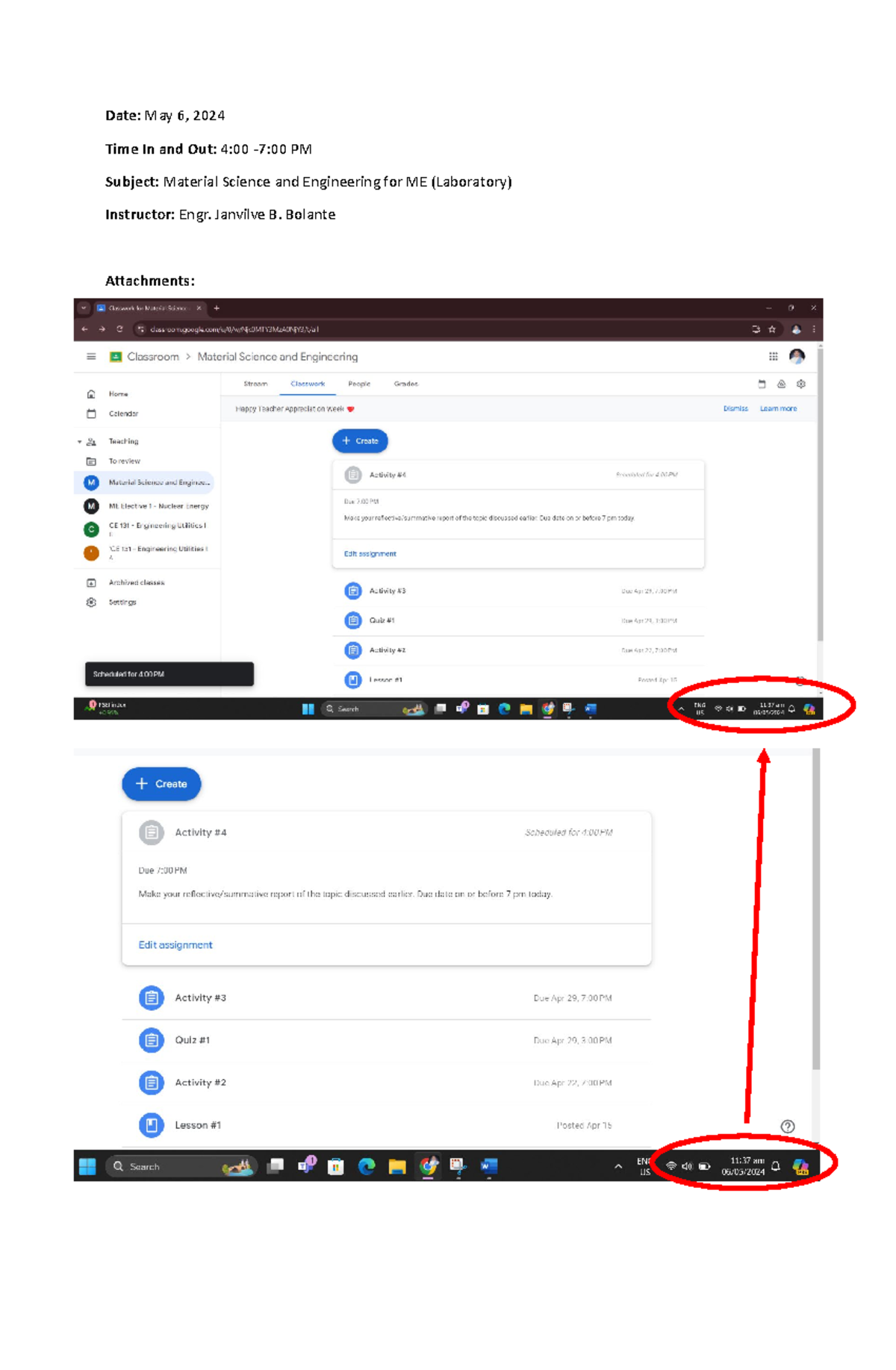Bookmark the page with the star icon
Viewport: 896px width, 1370px height.
(x=772, y=329)
